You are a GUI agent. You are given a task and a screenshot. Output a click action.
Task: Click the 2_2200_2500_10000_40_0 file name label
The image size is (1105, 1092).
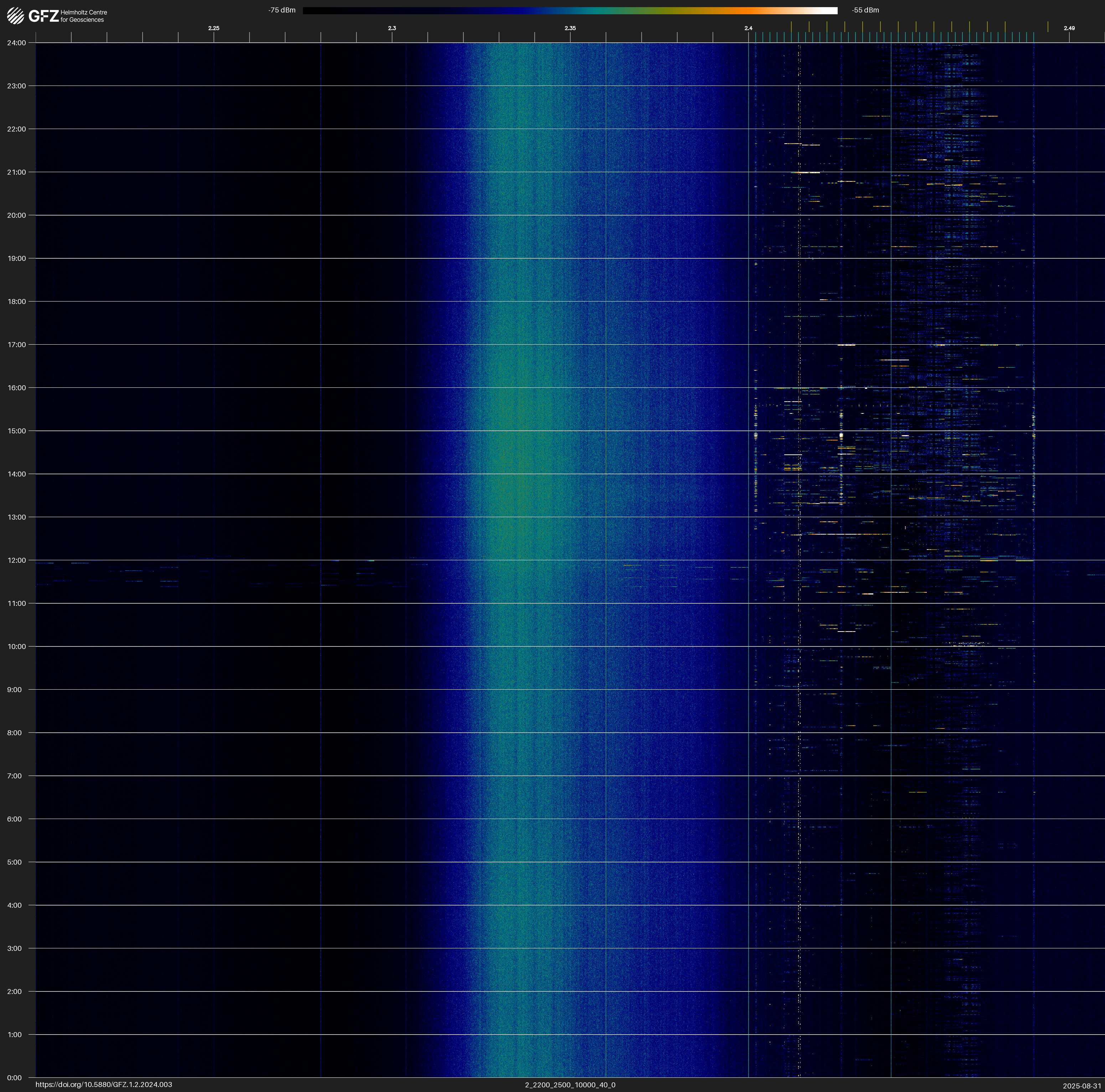pos(570,1085)
